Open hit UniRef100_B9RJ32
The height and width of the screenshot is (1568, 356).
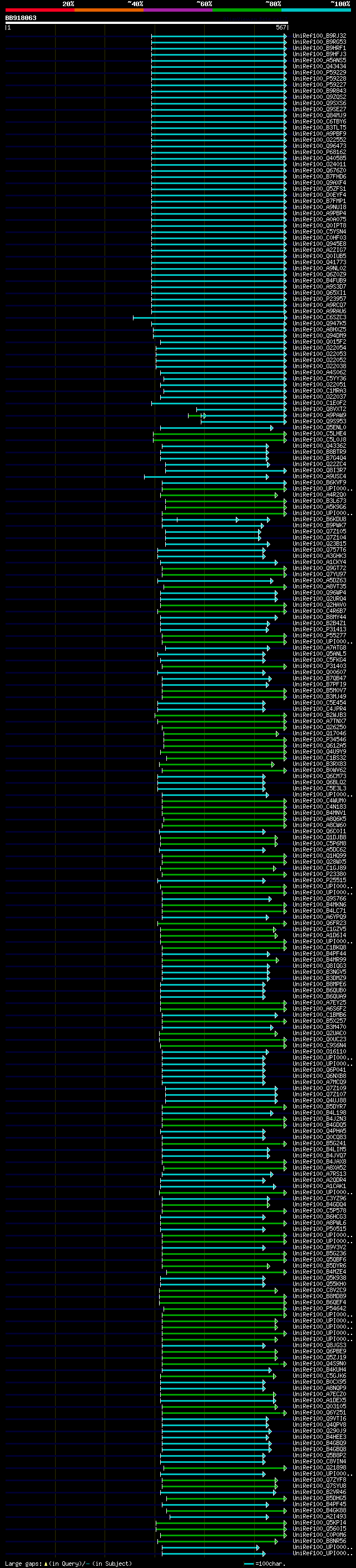coord(319,36)
